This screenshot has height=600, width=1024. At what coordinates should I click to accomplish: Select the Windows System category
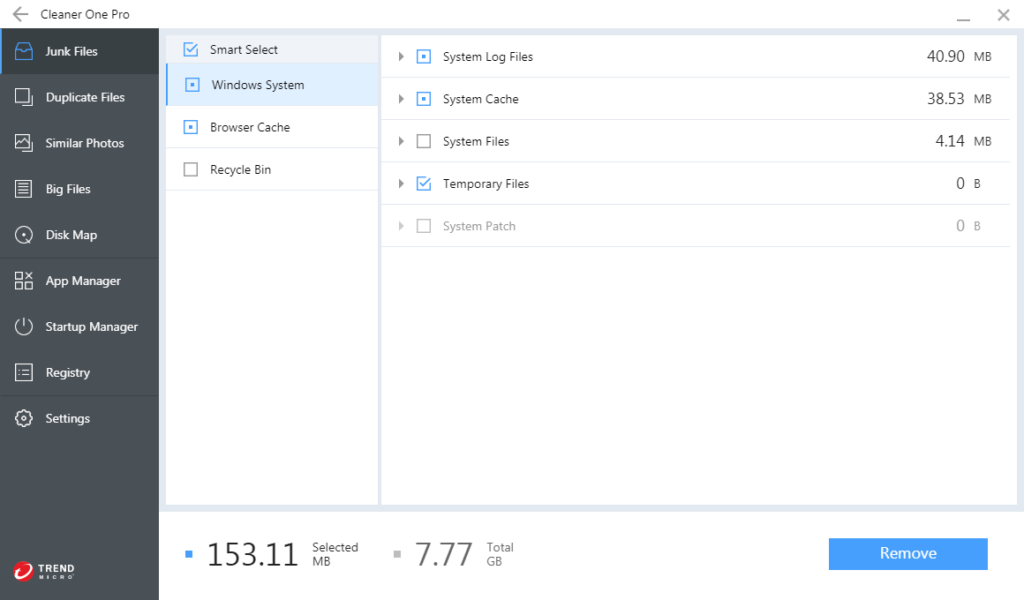coord(258,86)
